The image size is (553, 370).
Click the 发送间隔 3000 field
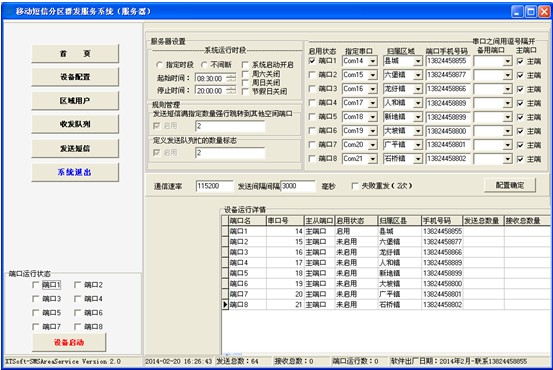coord(298,186)
